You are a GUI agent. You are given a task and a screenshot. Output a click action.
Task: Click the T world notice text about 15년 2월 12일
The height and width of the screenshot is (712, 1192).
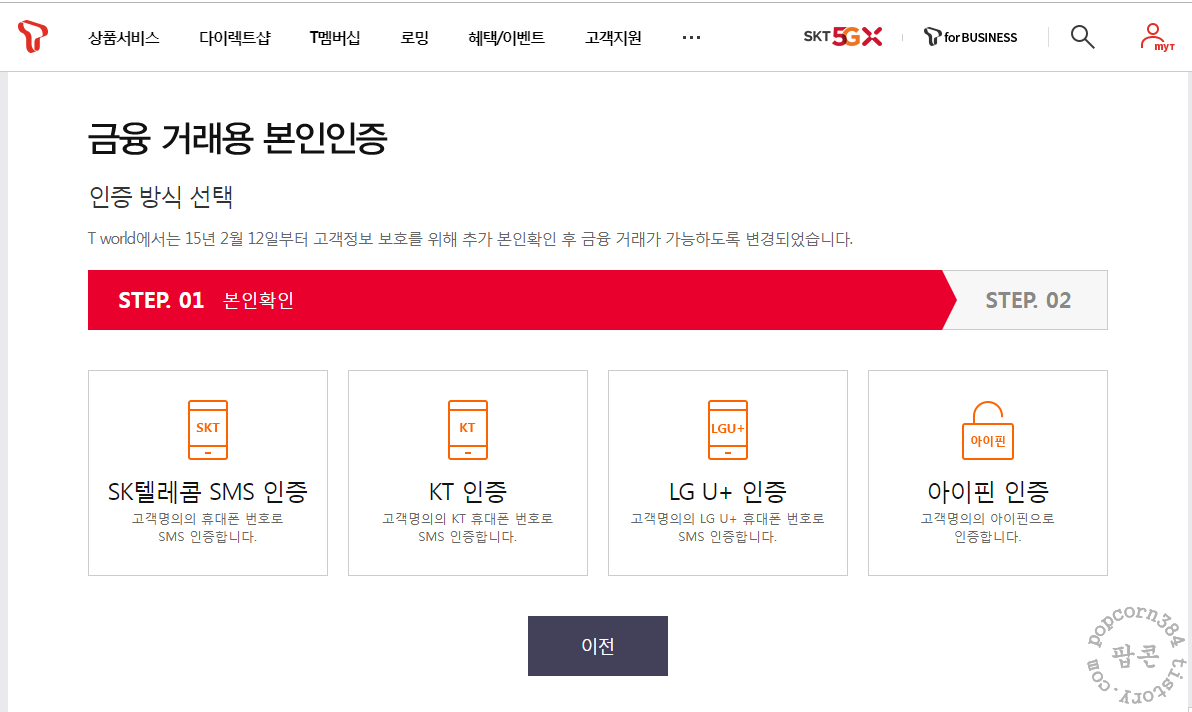470,239
